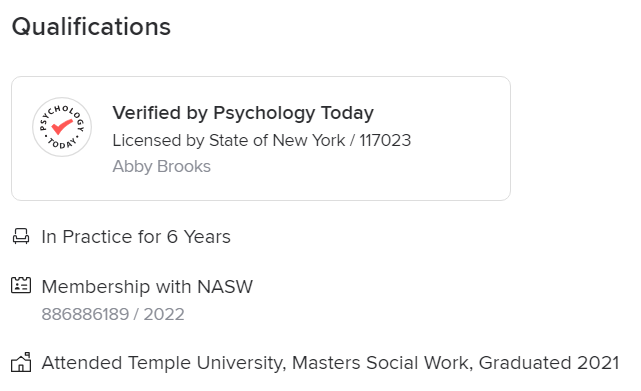This screenshot has height=391, width=641.
Task: Click Licensed by State of New York text
Action: tap(229, 140)
